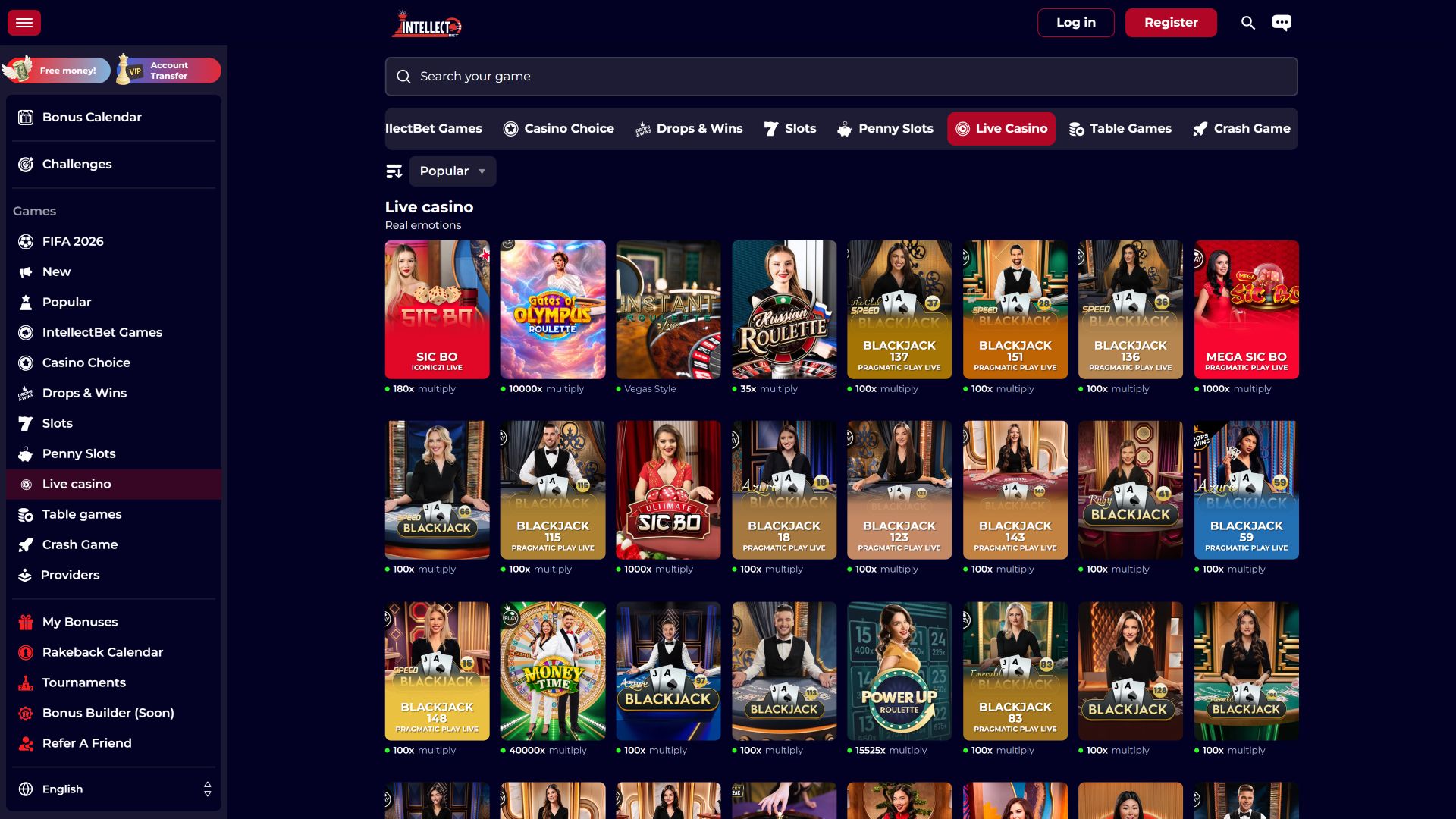Click the globe language icon
This screenshot has height=819, width=1456.
(x=26, y=789)
